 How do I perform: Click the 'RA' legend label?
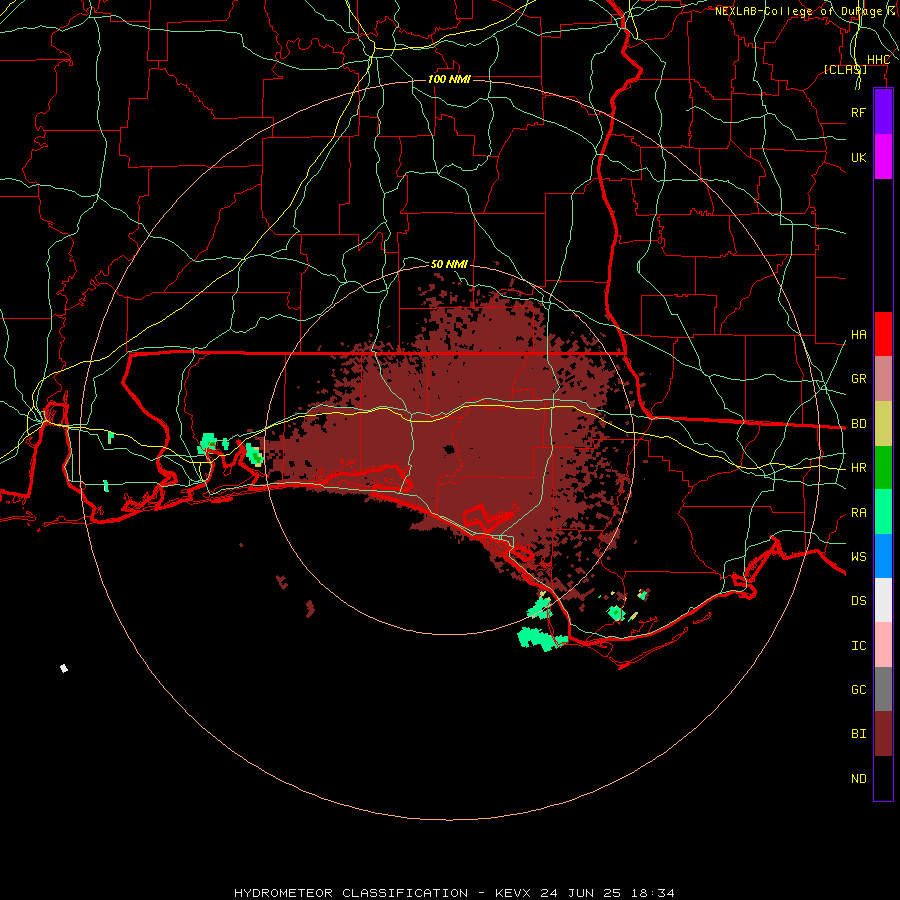tap(858, 513)
